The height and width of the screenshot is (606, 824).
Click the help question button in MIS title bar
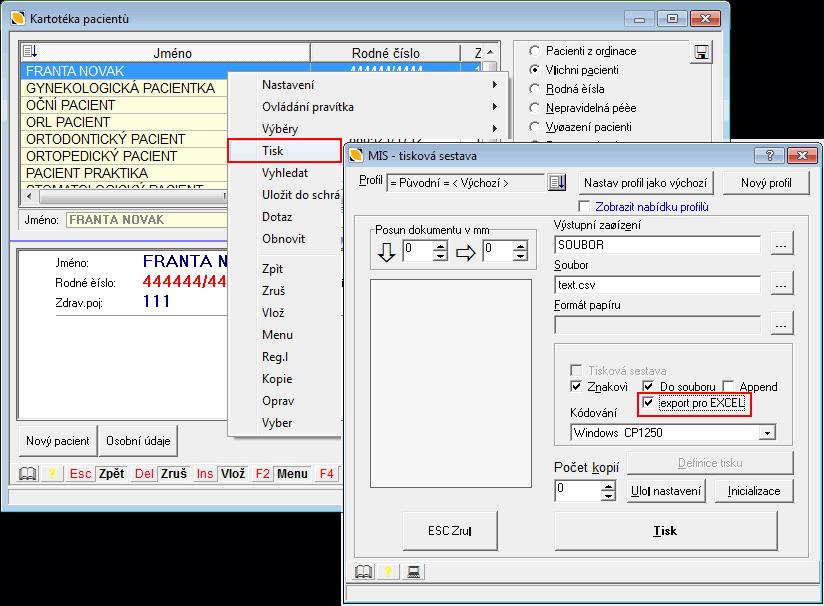(769, 156)
